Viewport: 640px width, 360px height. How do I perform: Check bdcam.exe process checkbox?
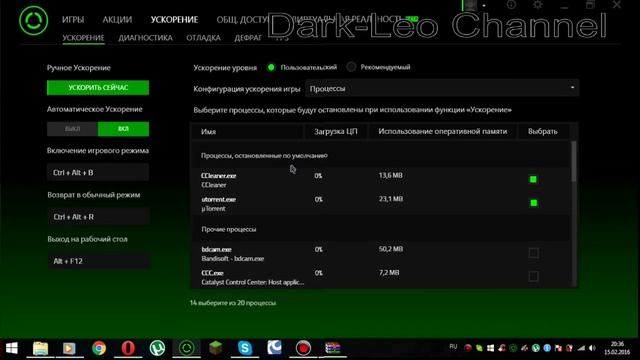coord(533,253)
